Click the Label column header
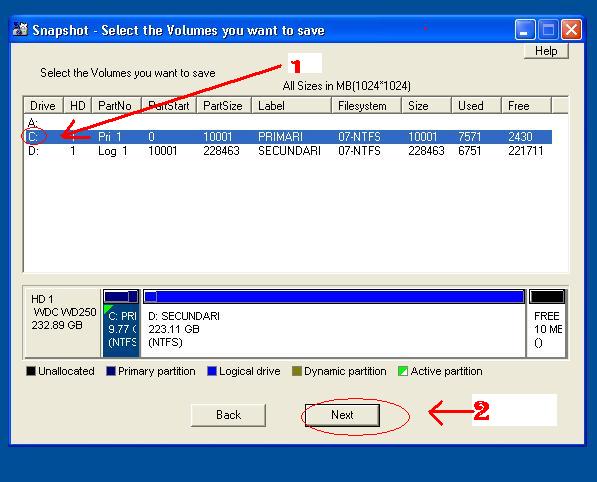The width and height of the screenshot is (597, 482). coord(291,105)
